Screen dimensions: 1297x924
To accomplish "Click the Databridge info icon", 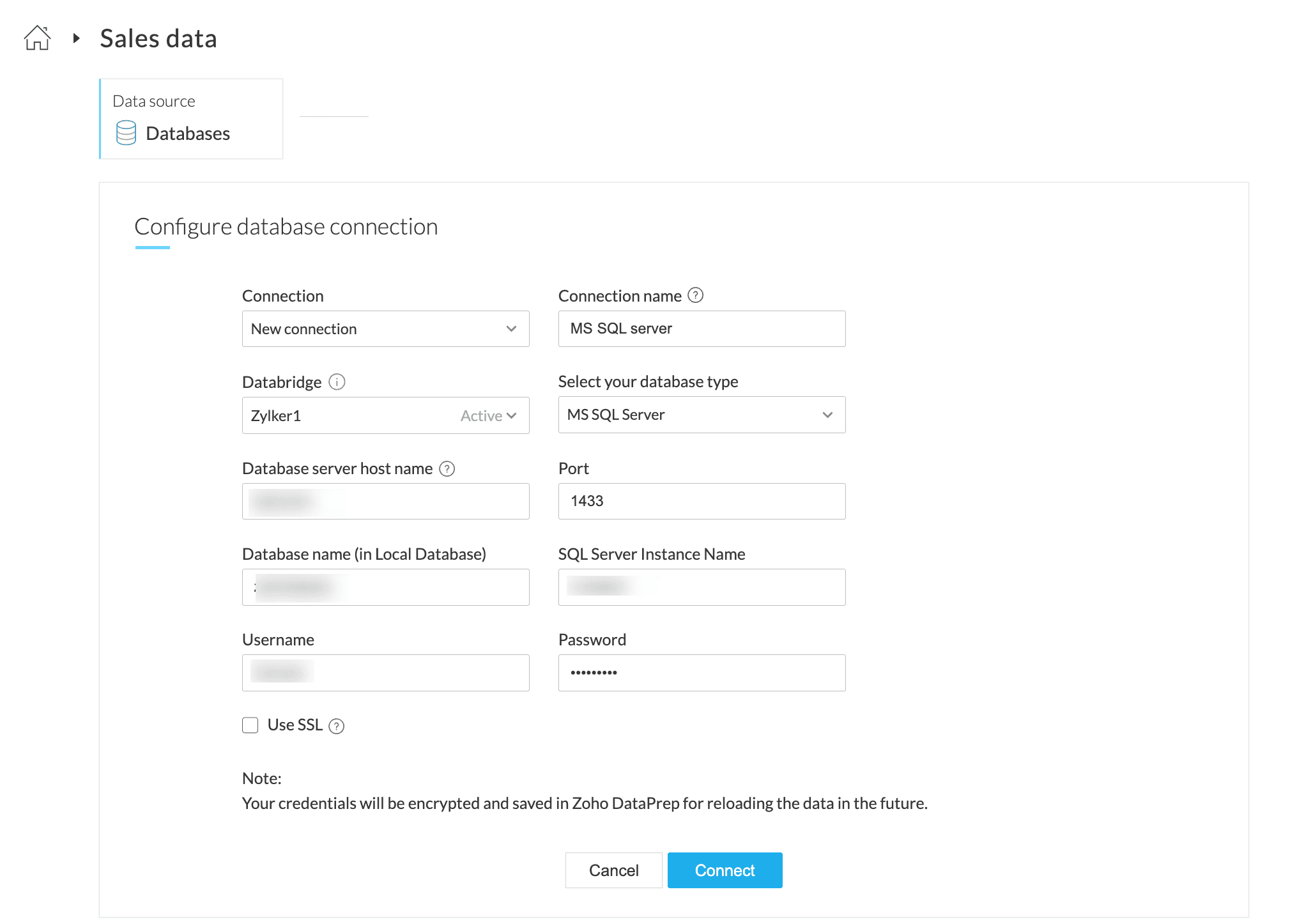I will [x=337, y=382].
